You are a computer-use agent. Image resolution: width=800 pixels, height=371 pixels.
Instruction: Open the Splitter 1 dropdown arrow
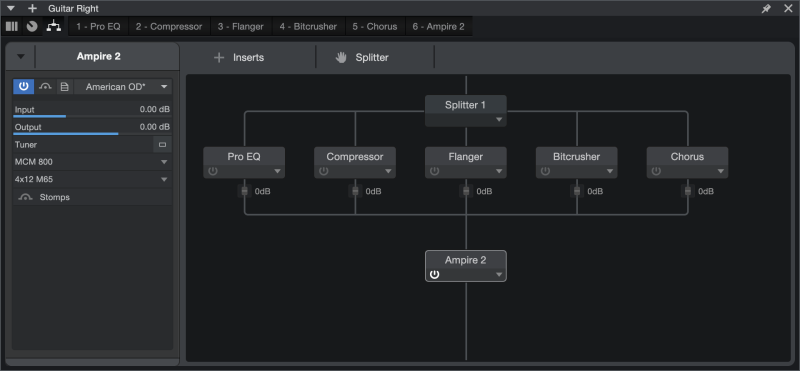tap(499, 120)
